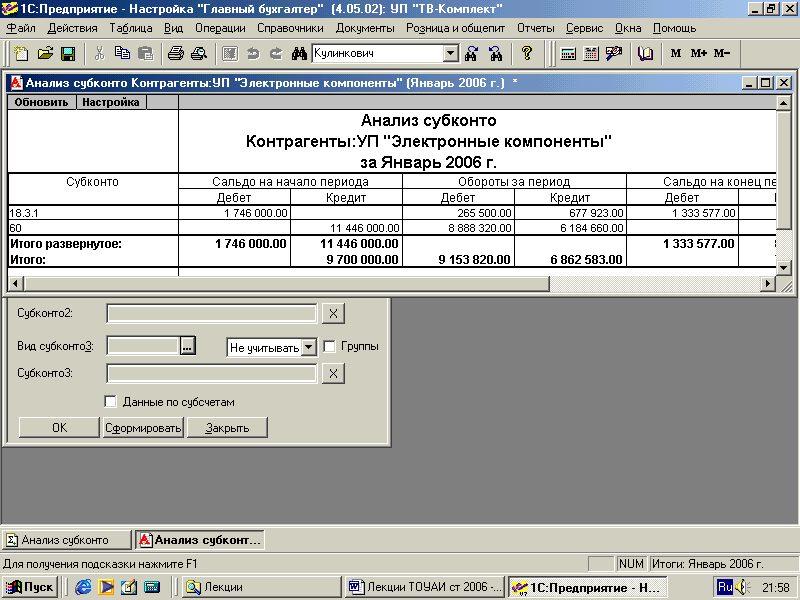Screen dimensions: 800x600
Task: Open the Документы menu
Action: click(x=365, y=28)
